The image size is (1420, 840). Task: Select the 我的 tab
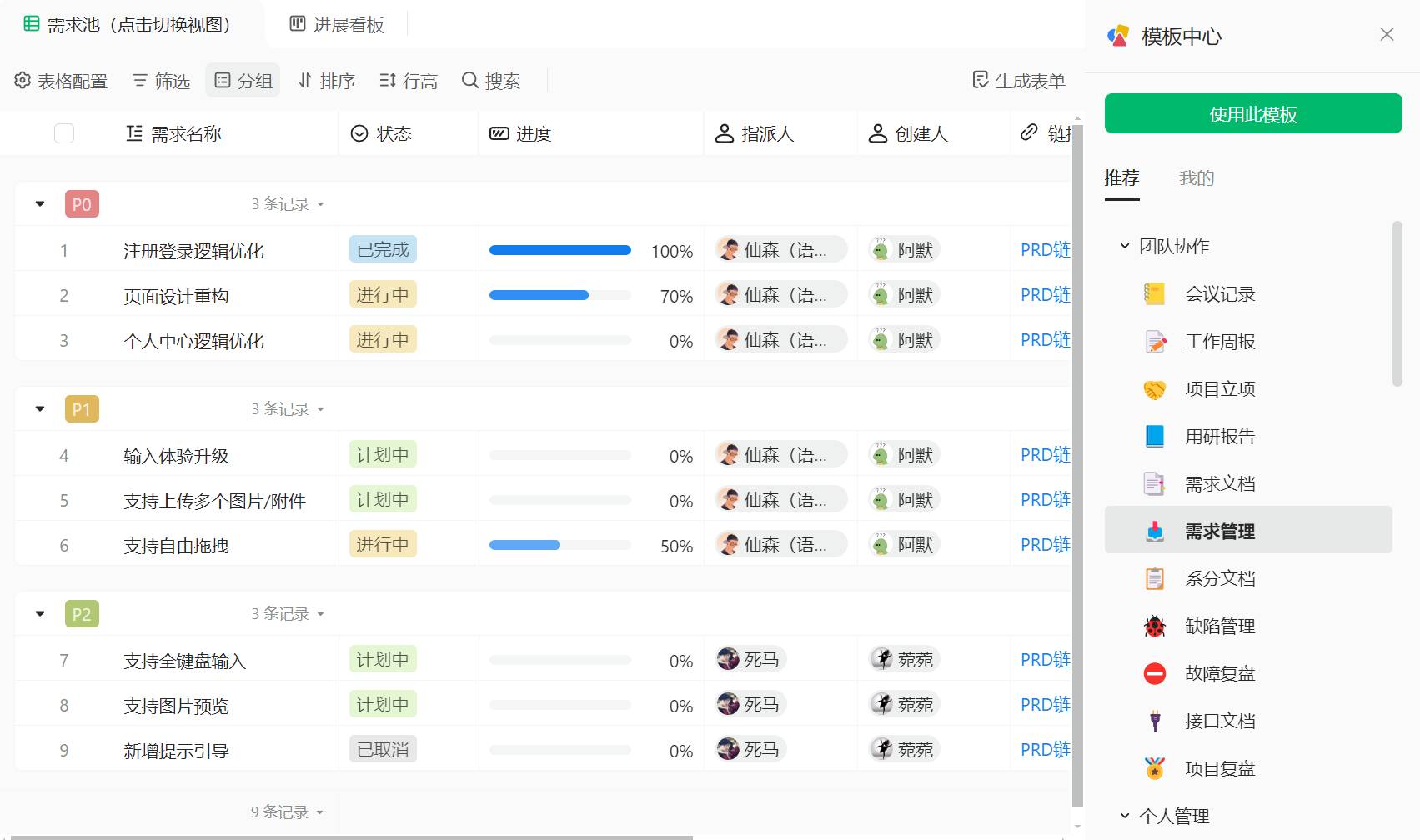point(1197,177)
